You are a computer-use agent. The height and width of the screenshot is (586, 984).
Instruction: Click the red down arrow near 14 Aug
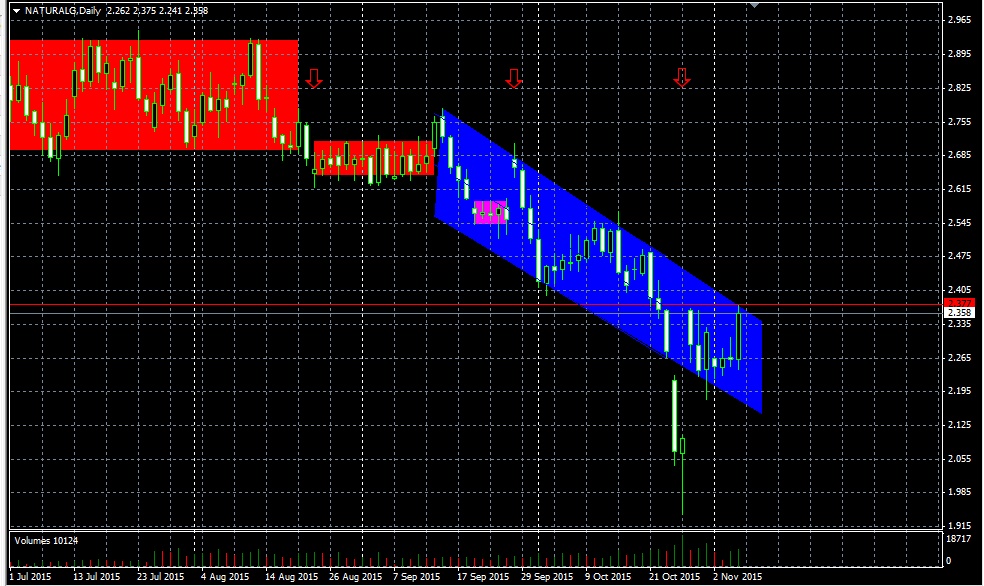[314, 78]
